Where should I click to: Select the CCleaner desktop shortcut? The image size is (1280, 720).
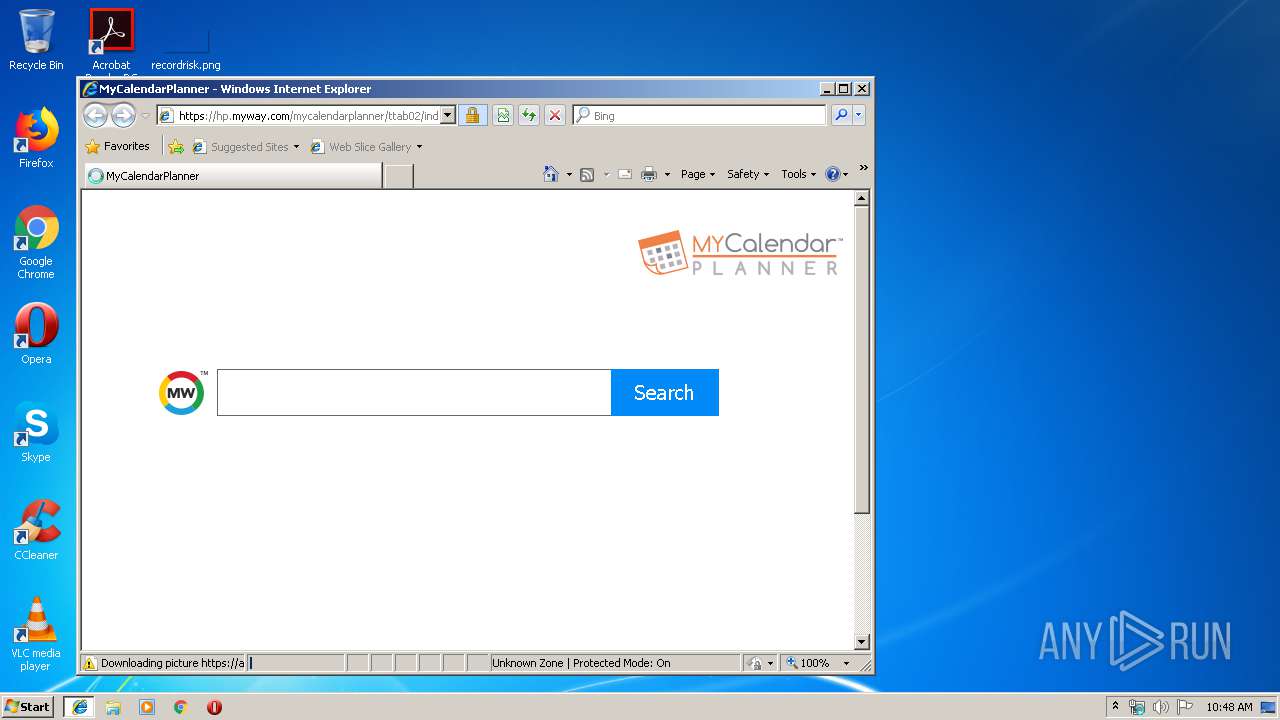pyautogui.click(x=36, y=530)
